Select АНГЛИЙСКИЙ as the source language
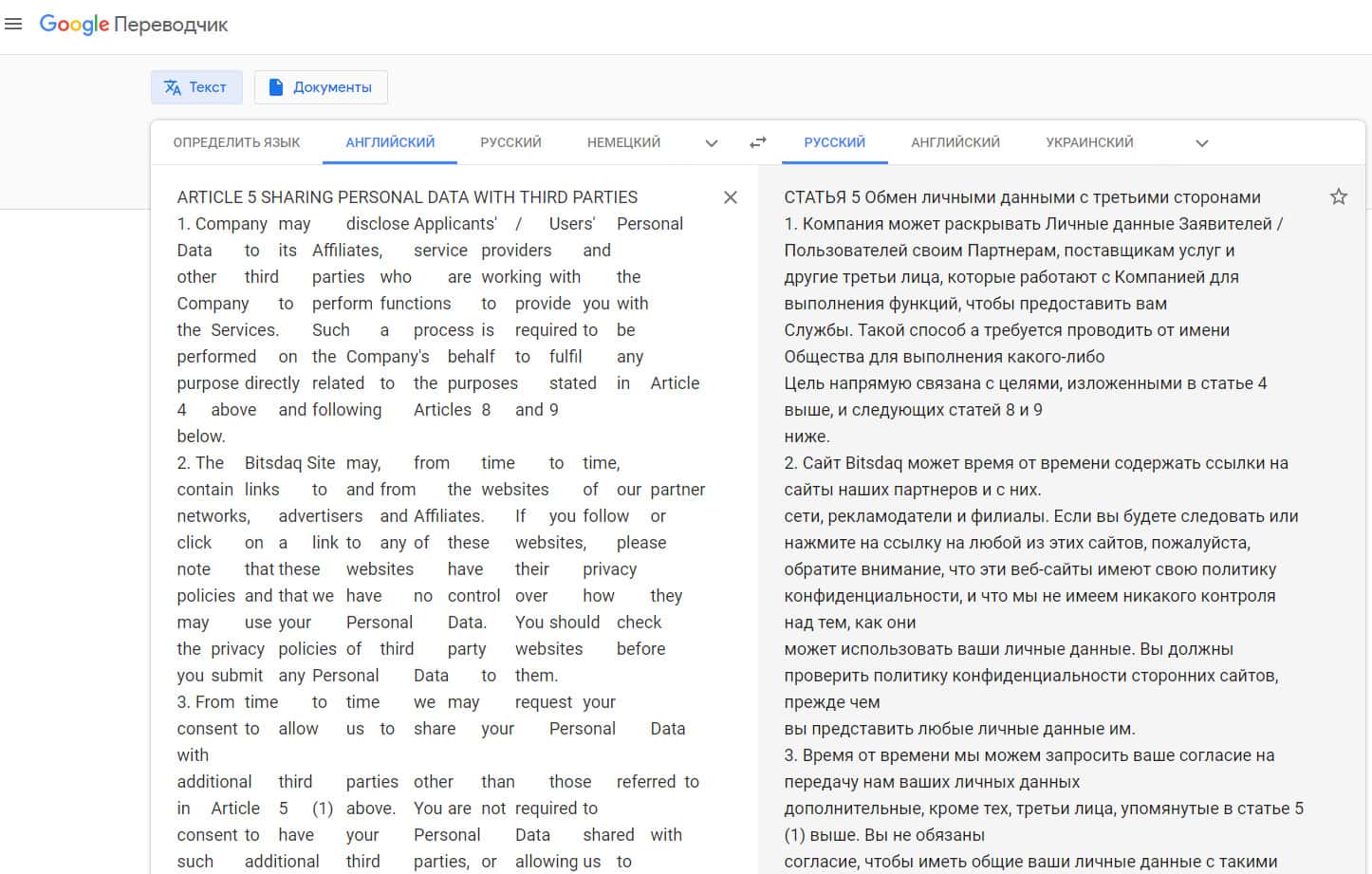Screen dimensions: 1372x874 coord(390,142)
